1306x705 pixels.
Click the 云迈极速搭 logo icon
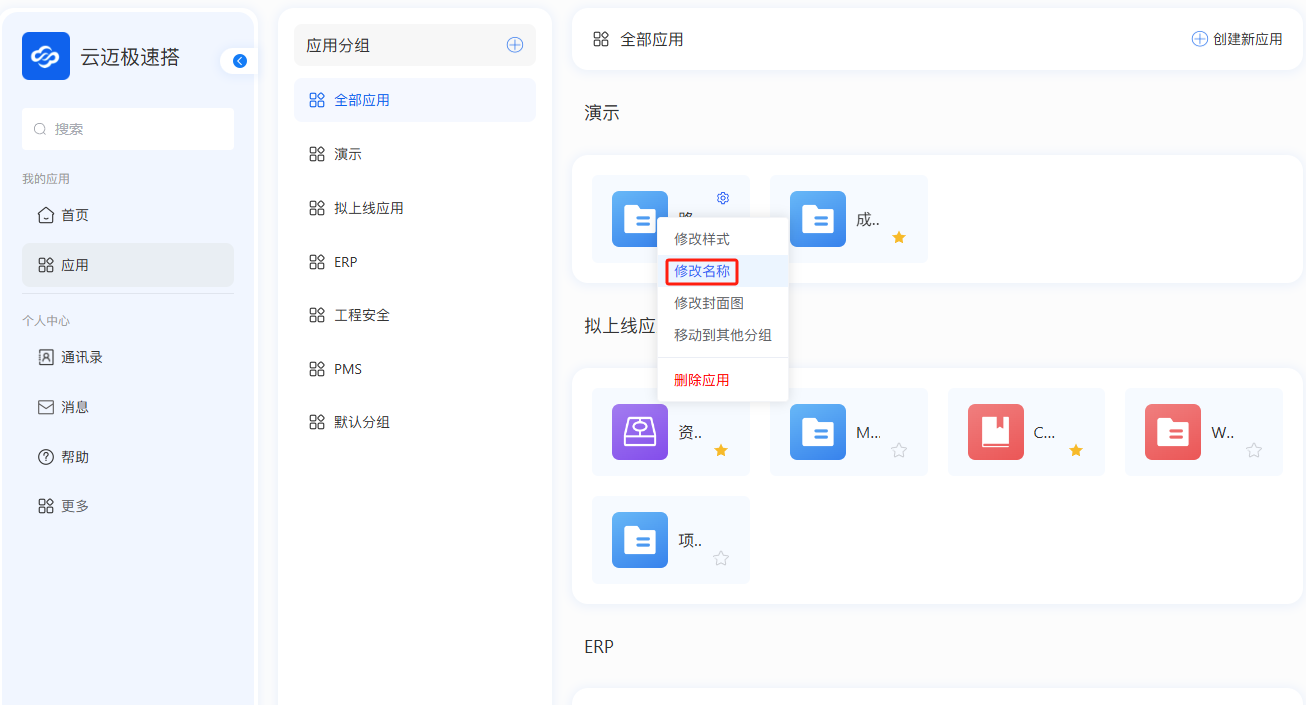tap(46, 56)
